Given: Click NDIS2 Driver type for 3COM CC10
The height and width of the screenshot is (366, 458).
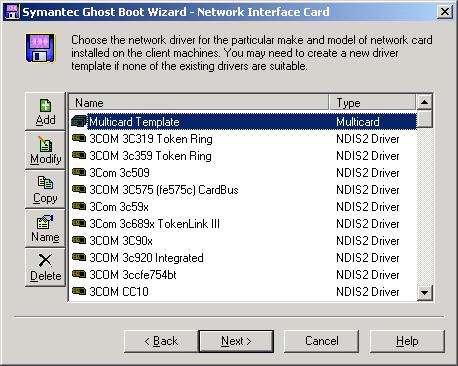Looking at the screenshot, I should (368, 292).
